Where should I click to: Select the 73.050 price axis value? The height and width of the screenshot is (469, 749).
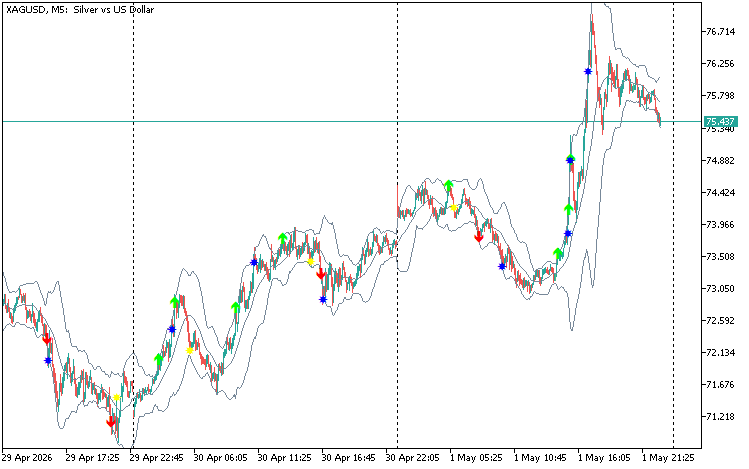tap(721, 288)
